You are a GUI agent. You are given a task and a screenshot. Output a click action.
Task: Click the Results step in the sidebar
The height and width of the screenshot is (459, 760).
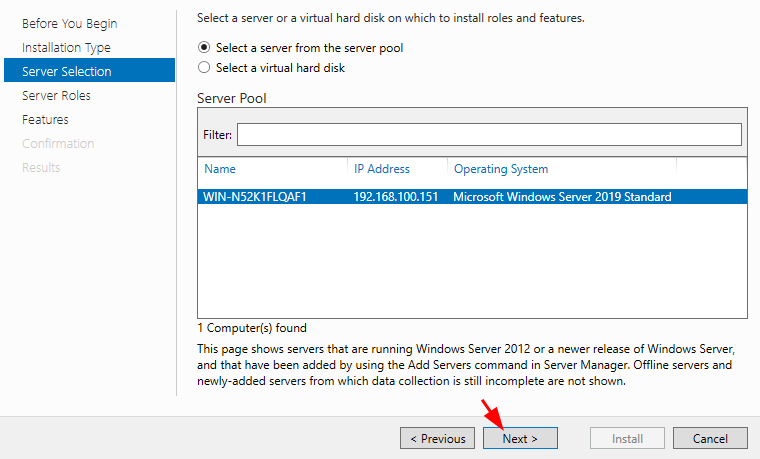coord(41,168)
